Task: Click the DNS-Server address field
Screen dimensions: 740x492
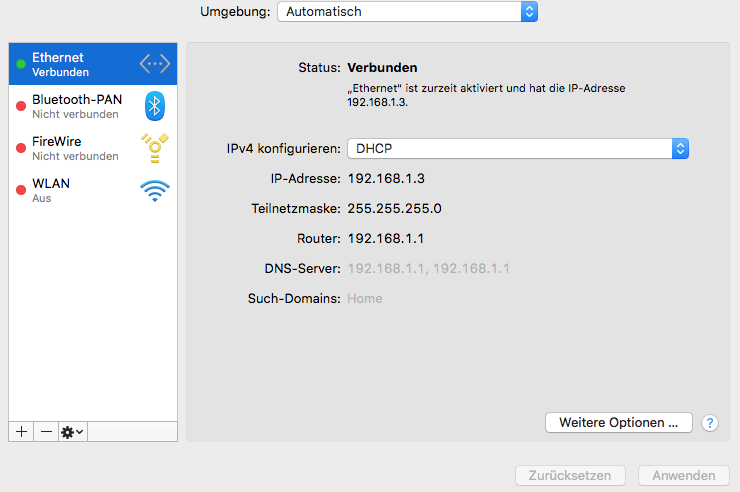Action: [428, 268]
